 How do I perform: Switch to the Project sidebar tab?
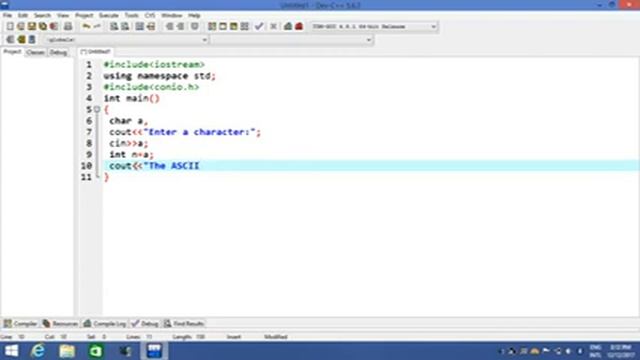[x=12, y=52]
